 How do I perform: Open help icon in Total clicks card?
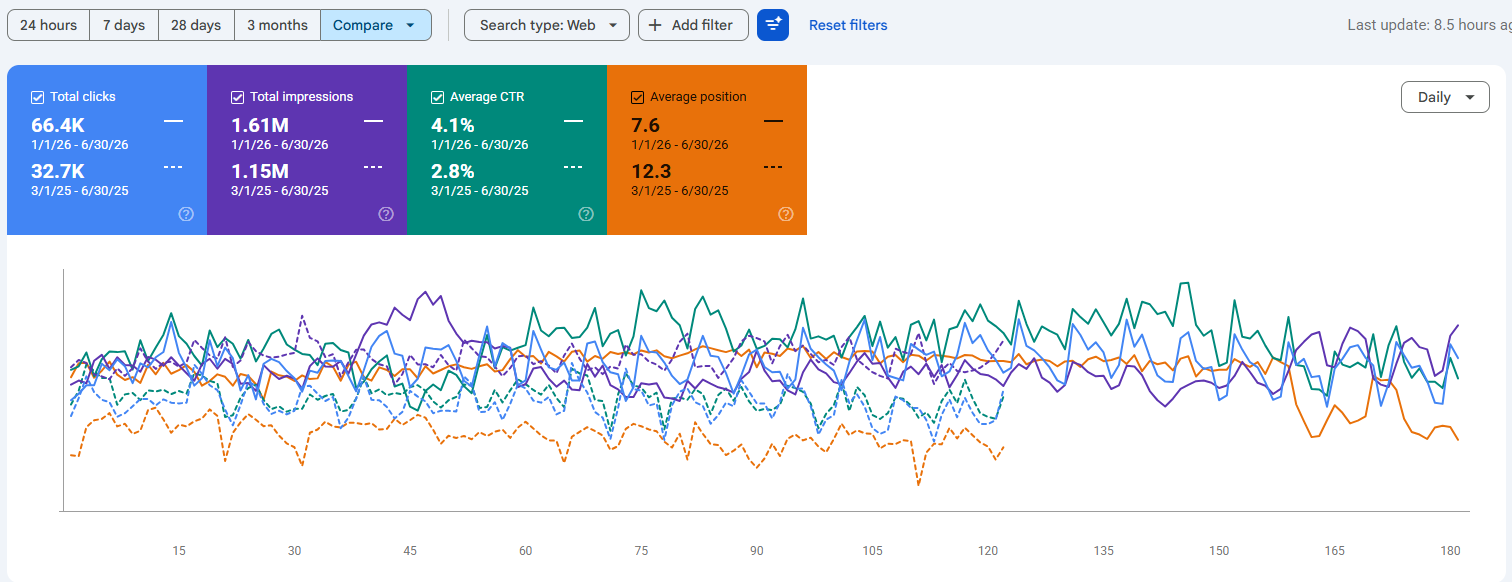point(186,214)
